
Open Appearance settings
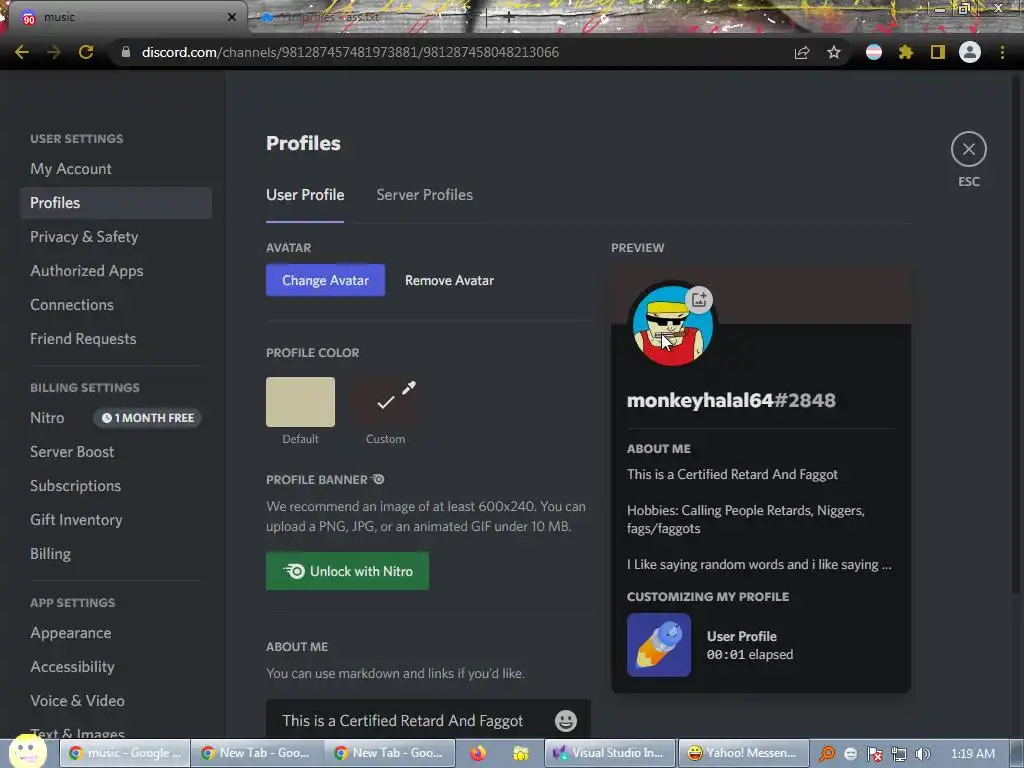[116, 633]
